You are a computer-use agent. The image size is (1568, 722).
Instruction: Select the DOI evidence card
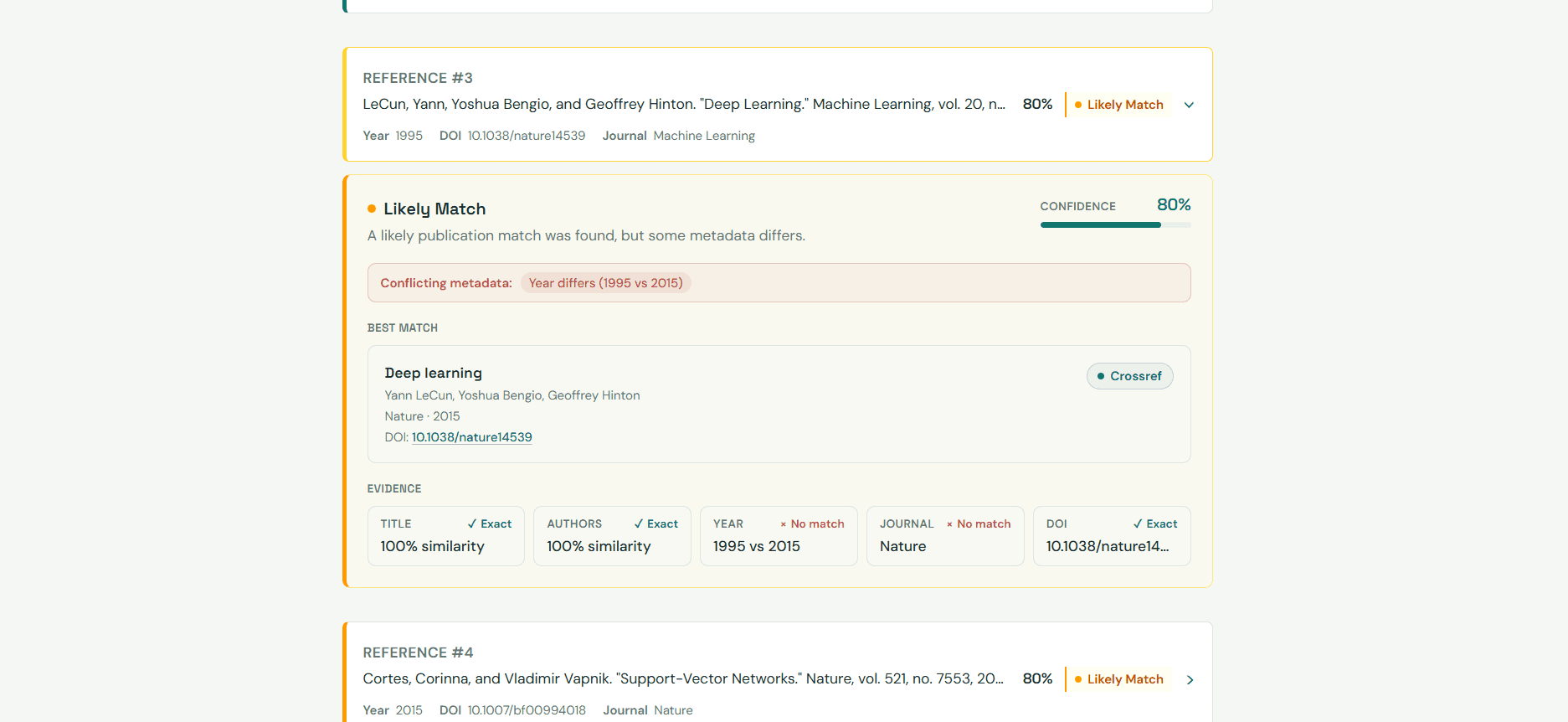tap(1112, 536)
